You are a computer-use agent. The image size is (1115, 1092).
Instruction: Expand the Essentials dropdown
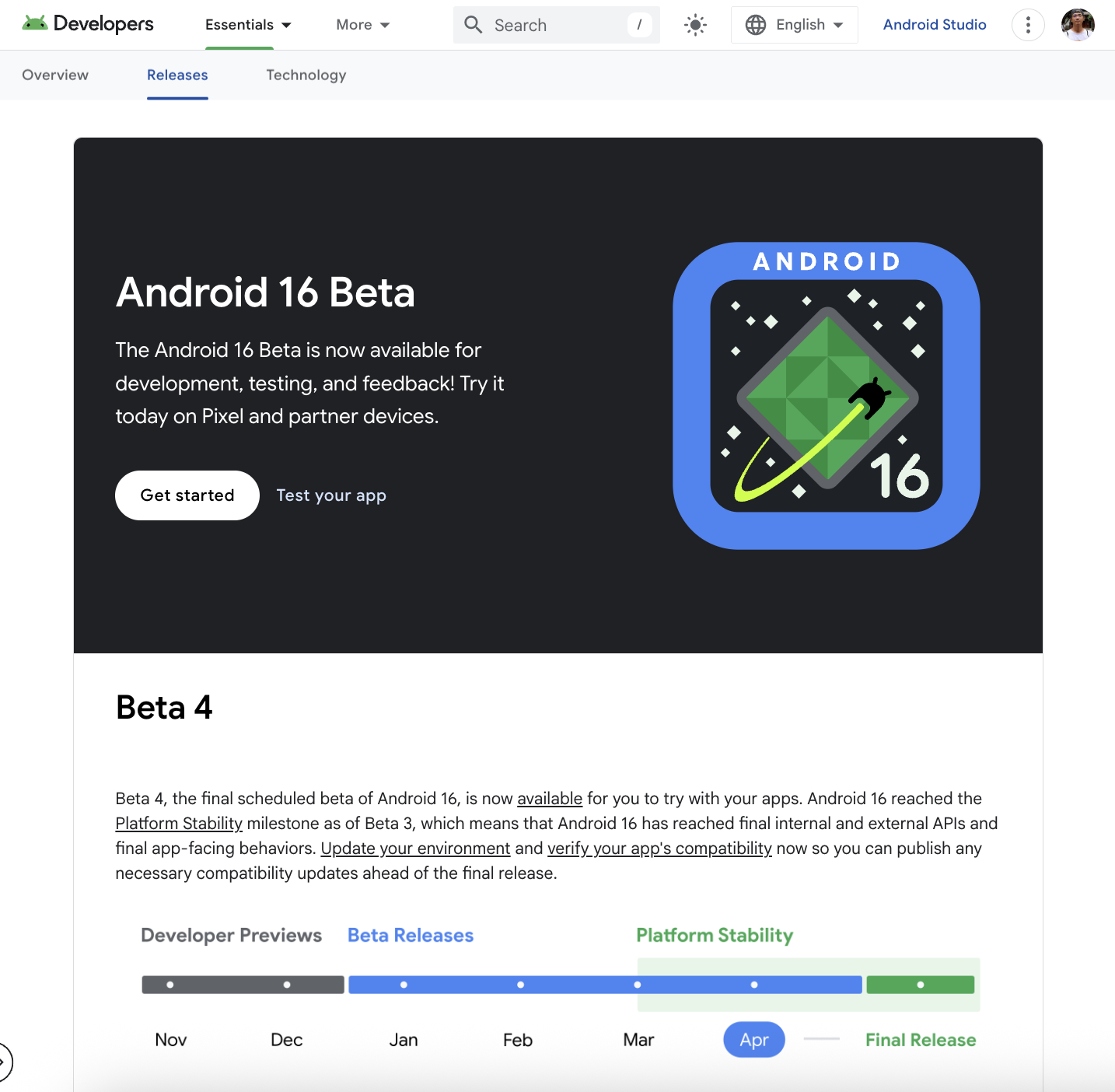tap(248, 25)
